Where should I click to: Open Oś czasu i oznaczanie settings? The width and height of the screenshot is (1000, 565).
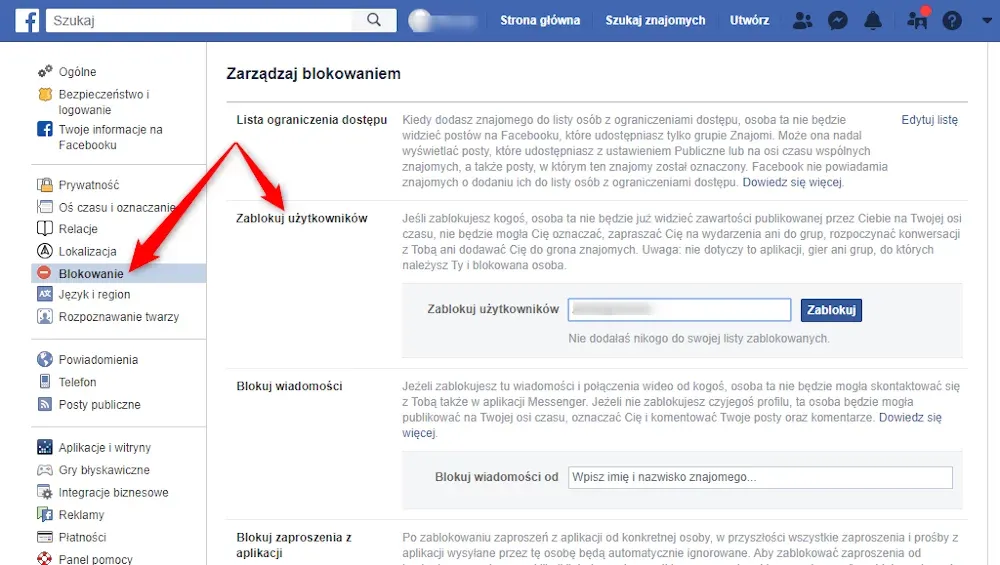117,207
